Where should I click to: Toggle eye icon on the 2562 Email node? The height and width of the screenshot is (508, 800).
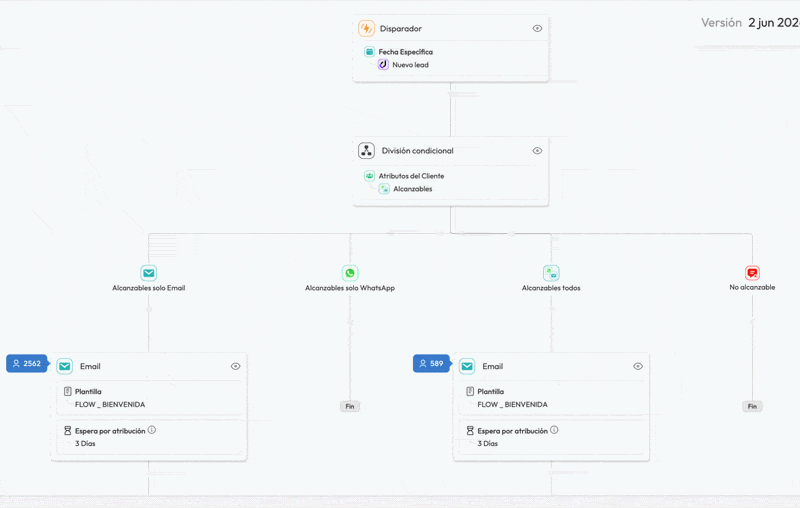click(x=235, y=366)
